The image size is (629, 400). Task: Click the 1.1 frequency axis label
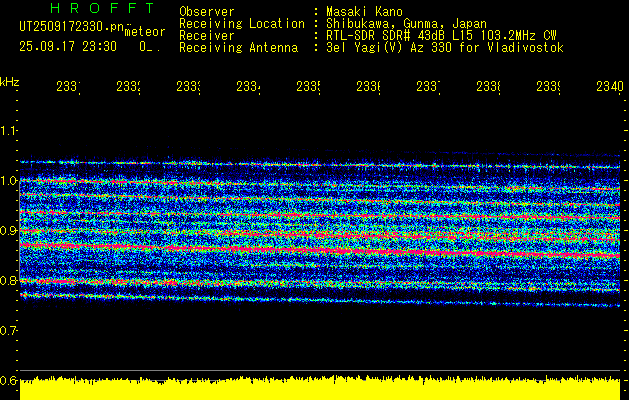[x=8, y=130]
